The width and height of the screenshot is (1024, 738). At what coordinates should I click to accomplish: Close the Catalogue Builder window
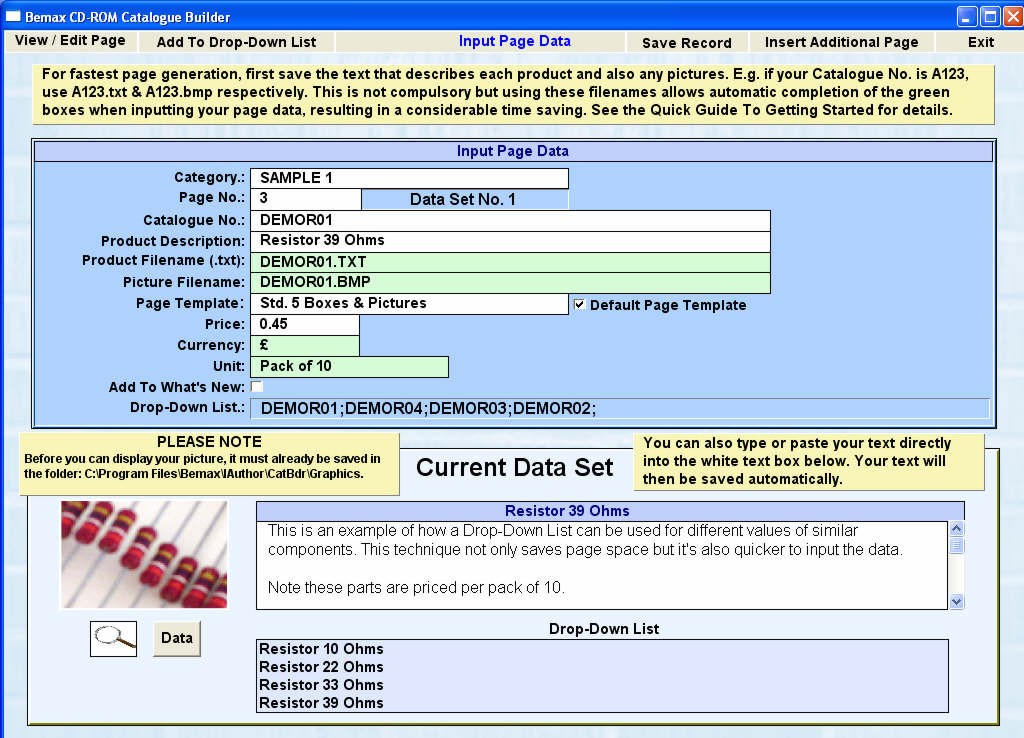(x=1012, y=16)
